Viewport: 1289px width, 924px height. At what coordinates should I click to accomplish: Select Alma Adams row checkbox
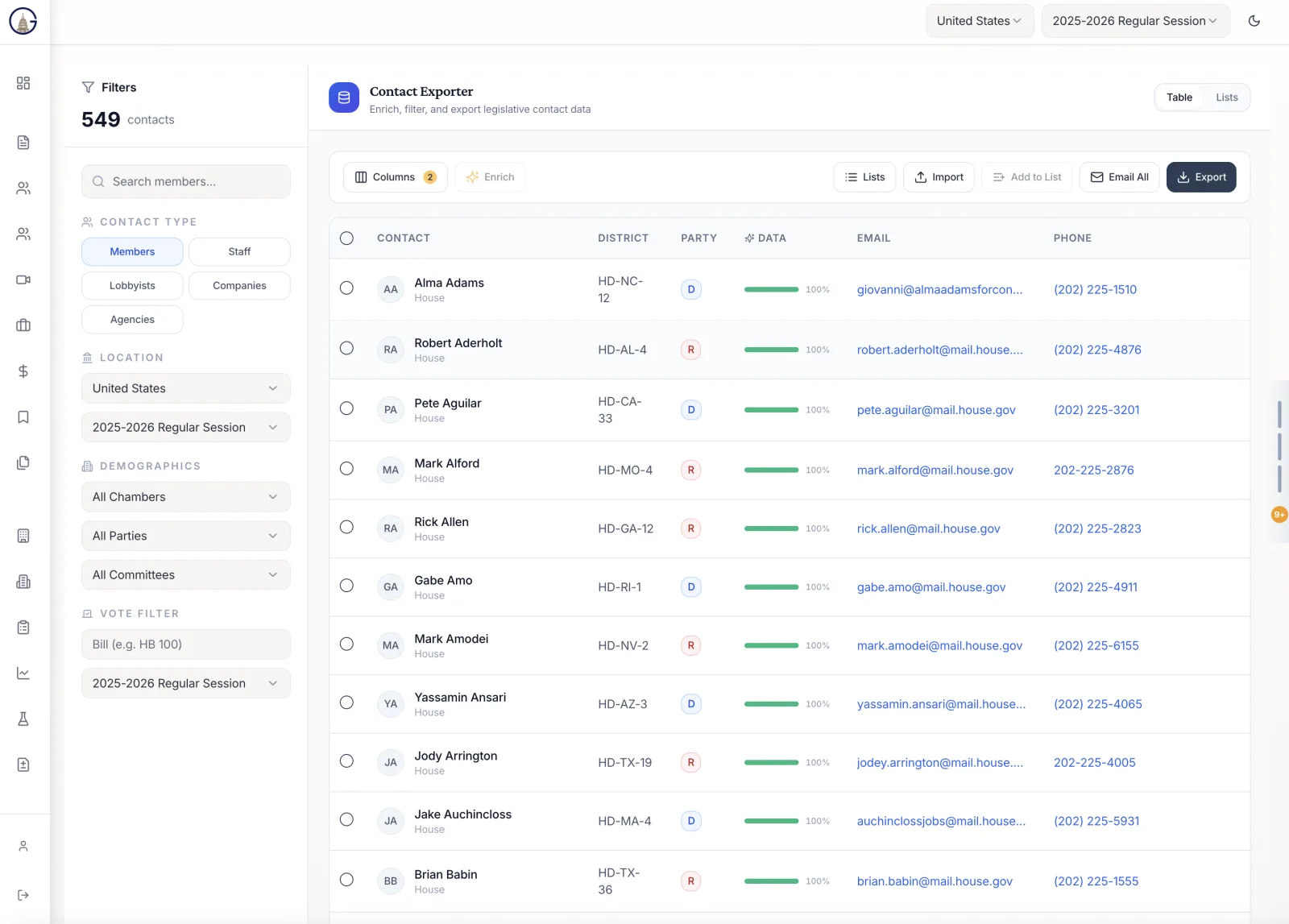click(346, 288)
